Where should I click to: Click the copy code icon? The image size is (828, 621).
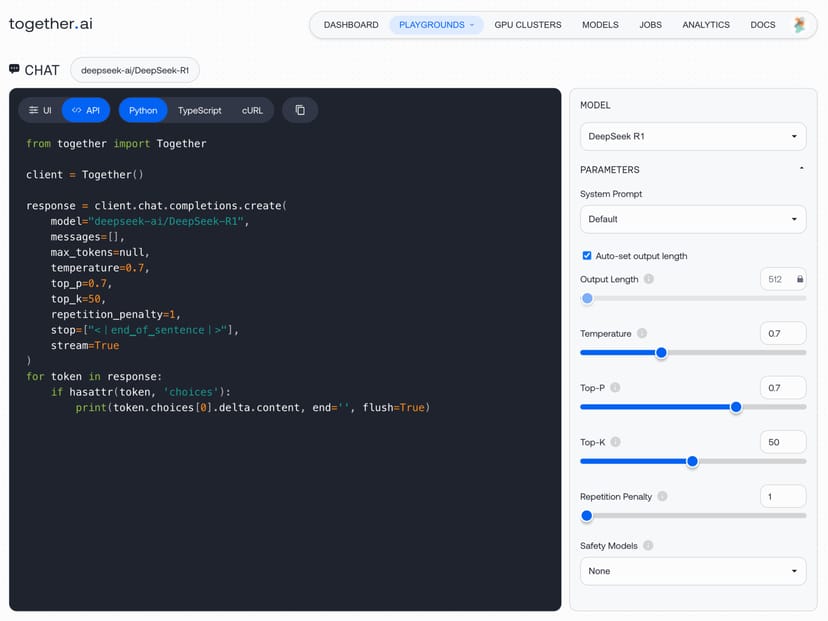[300, 110]
